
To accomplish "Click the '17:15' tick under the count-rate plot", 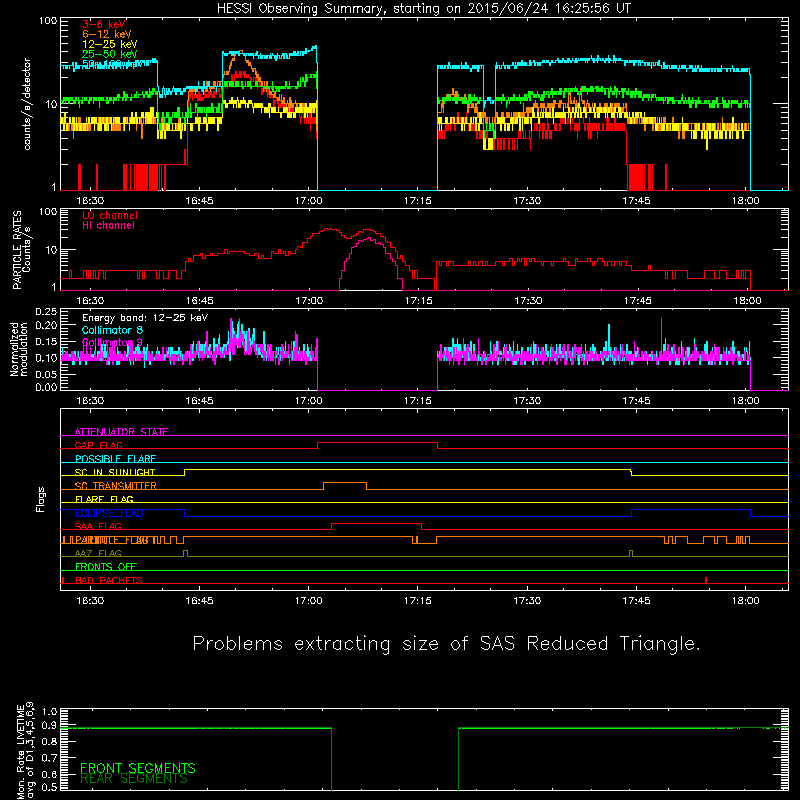I will (417, 201).
